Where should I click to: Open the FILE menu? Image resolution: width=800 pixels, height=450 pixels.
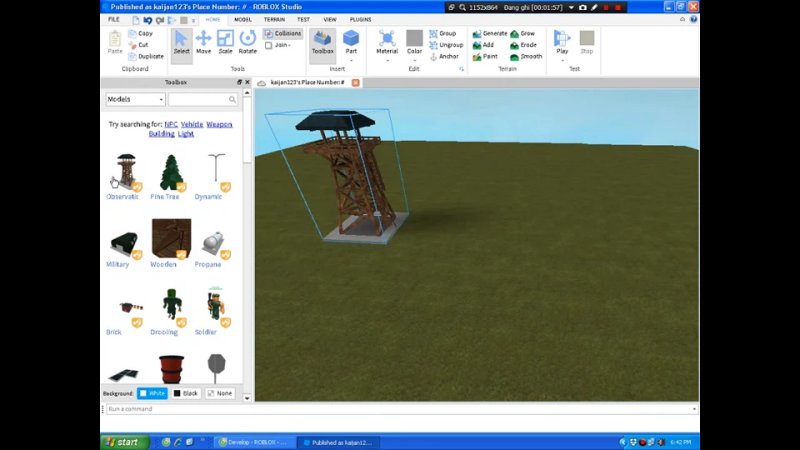[x=113, y=19]
